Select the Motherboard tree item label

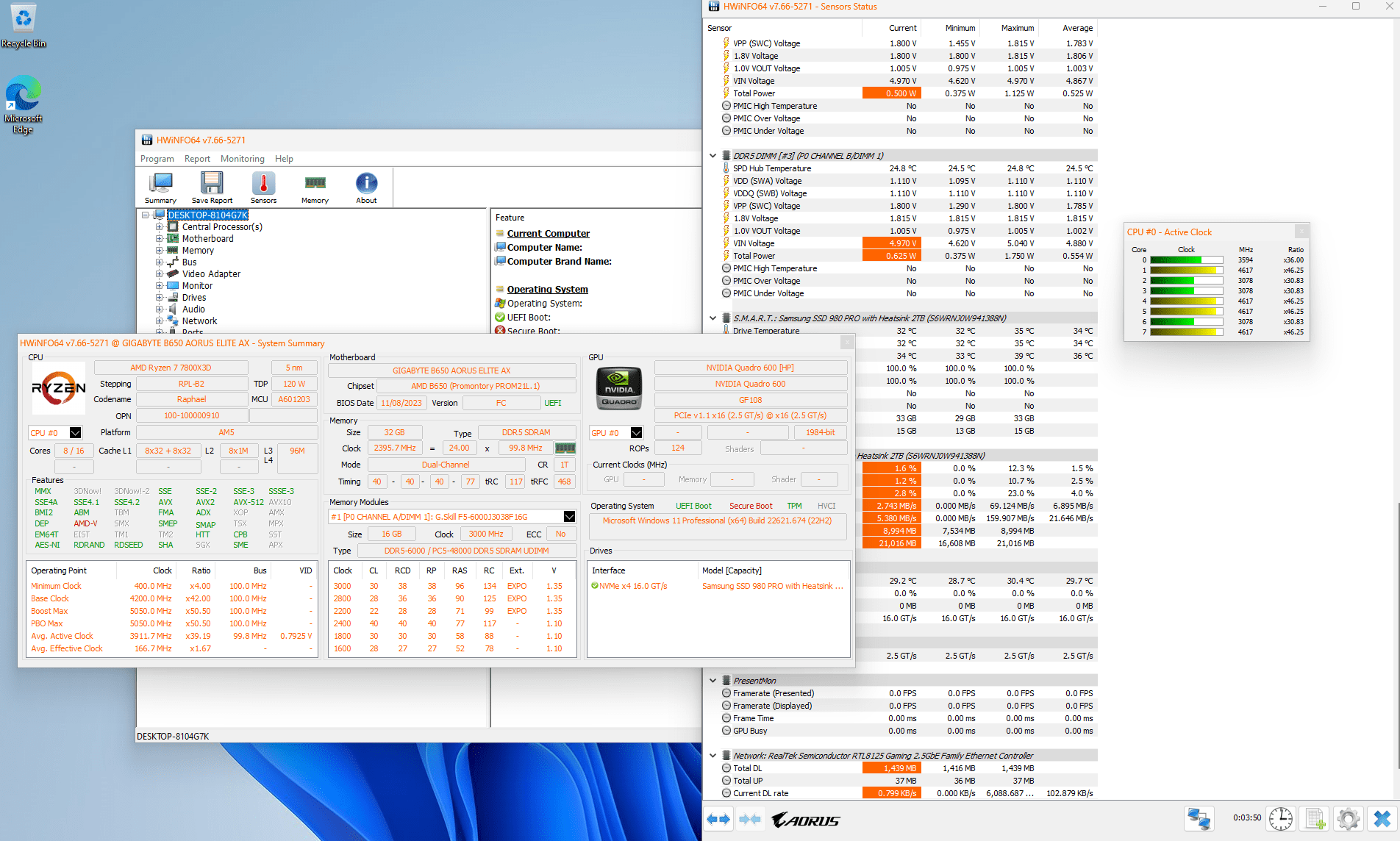pyautogui.click(x=208, y=239)
